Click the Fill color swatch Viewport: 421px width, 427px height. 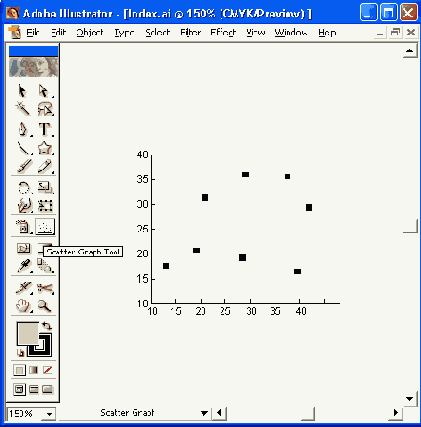point(27,333)
